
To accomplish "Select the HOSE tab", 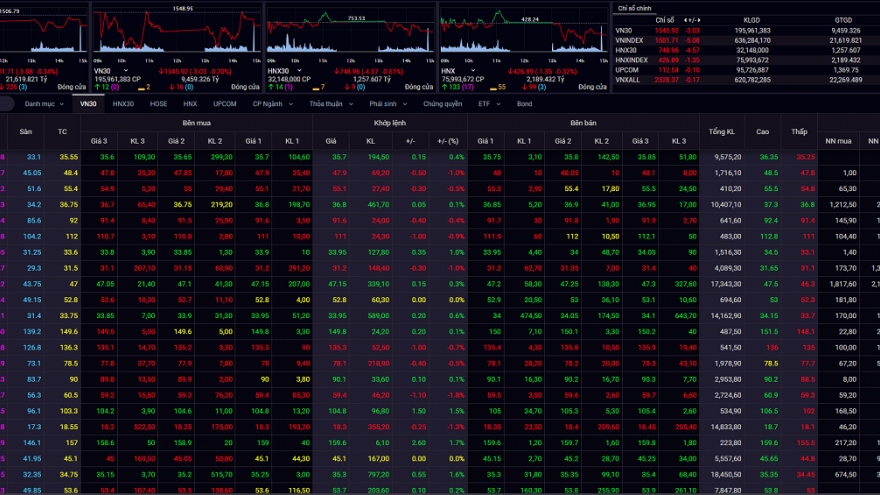I will coord(158,103).
